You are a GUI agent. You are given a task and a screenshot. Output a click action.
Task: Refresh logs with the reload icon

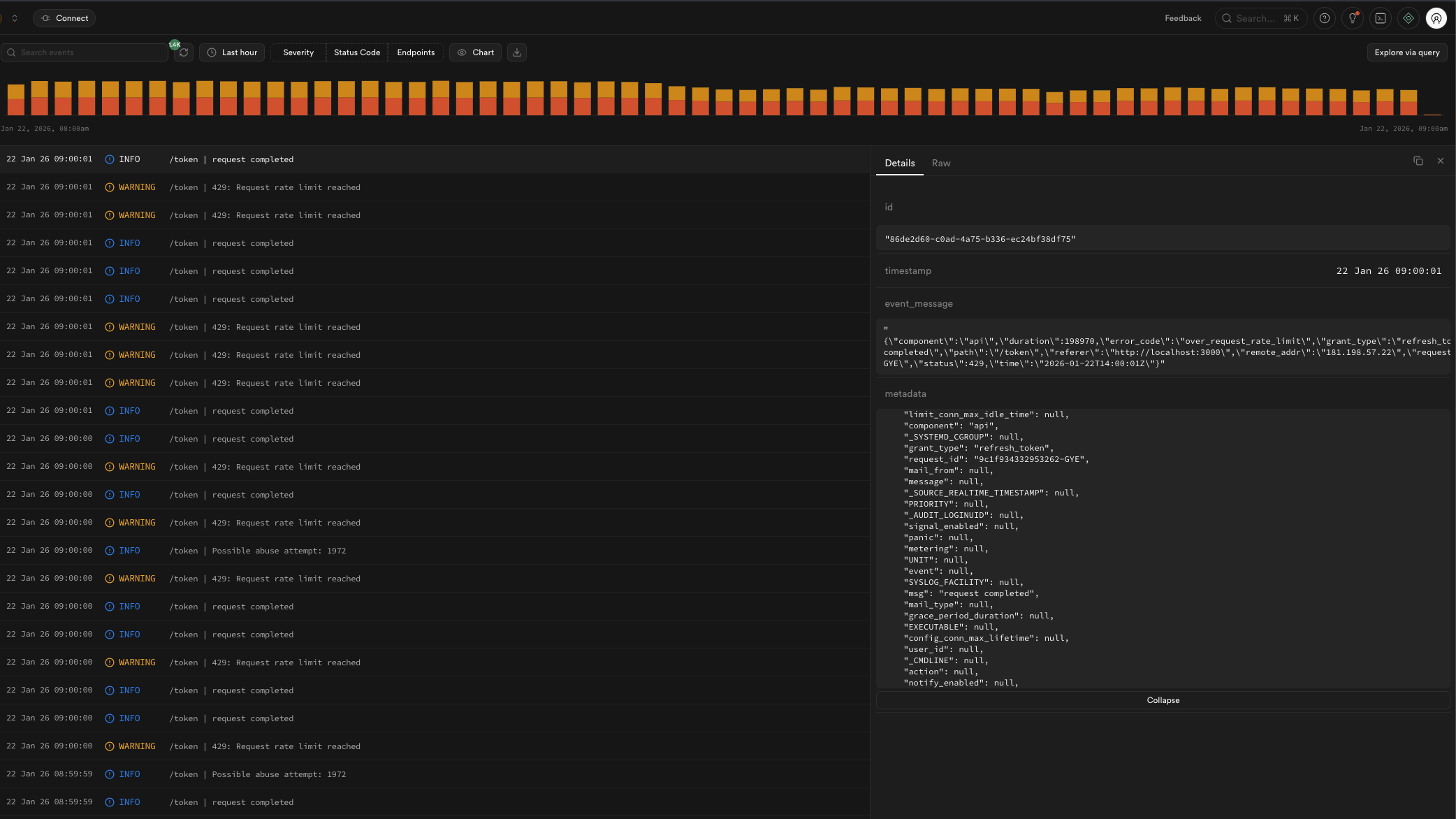pos(184,52)
